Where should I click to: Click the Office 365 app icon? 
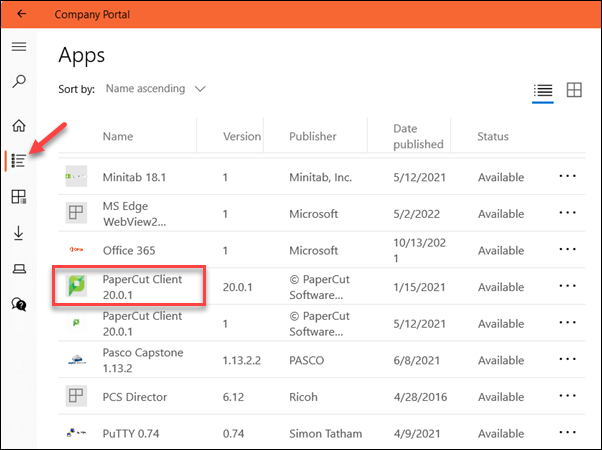(76, 250)
